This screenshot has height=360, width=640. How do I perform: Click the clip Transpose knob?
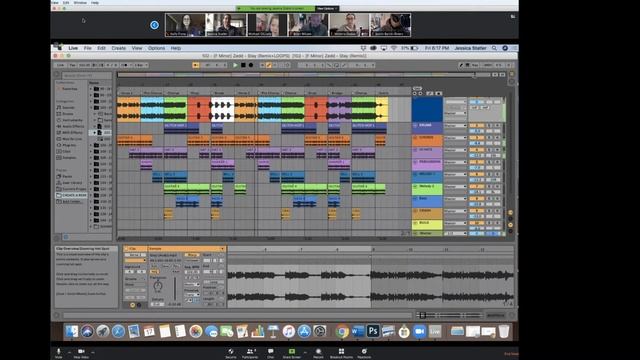[158, 286]
